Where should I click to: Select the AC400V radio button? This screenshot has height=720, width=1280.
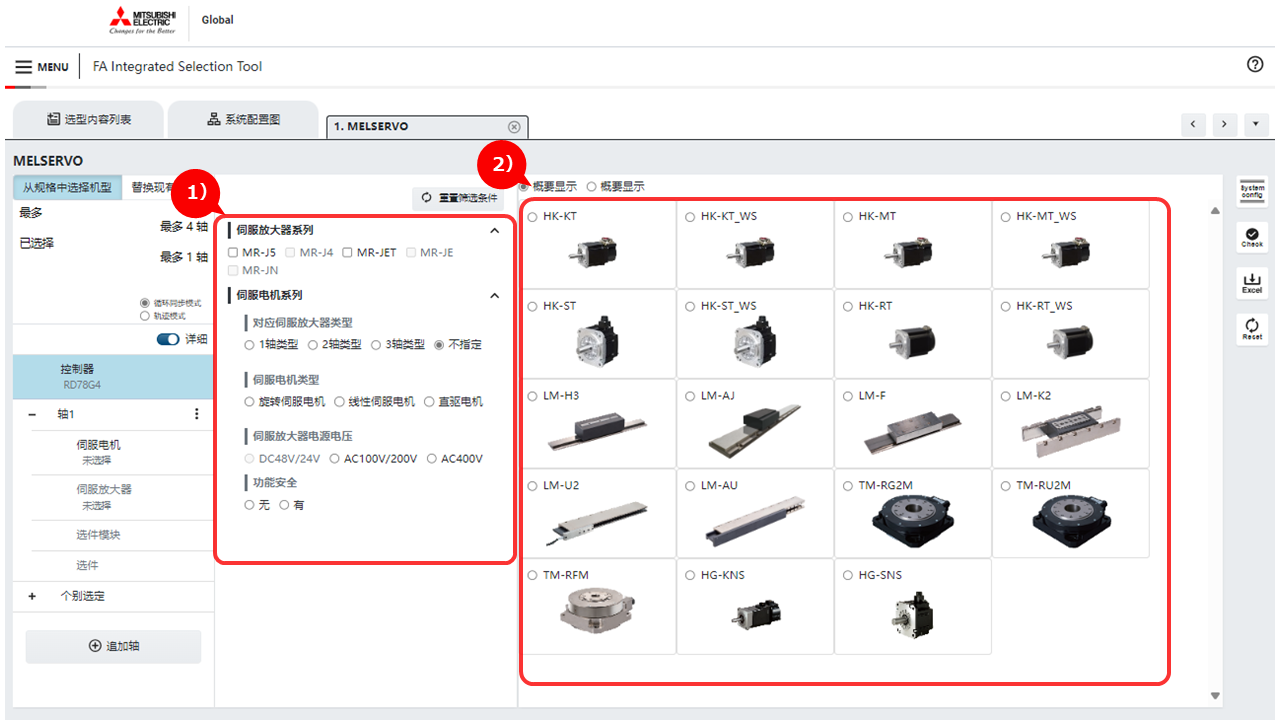(432, 459)
